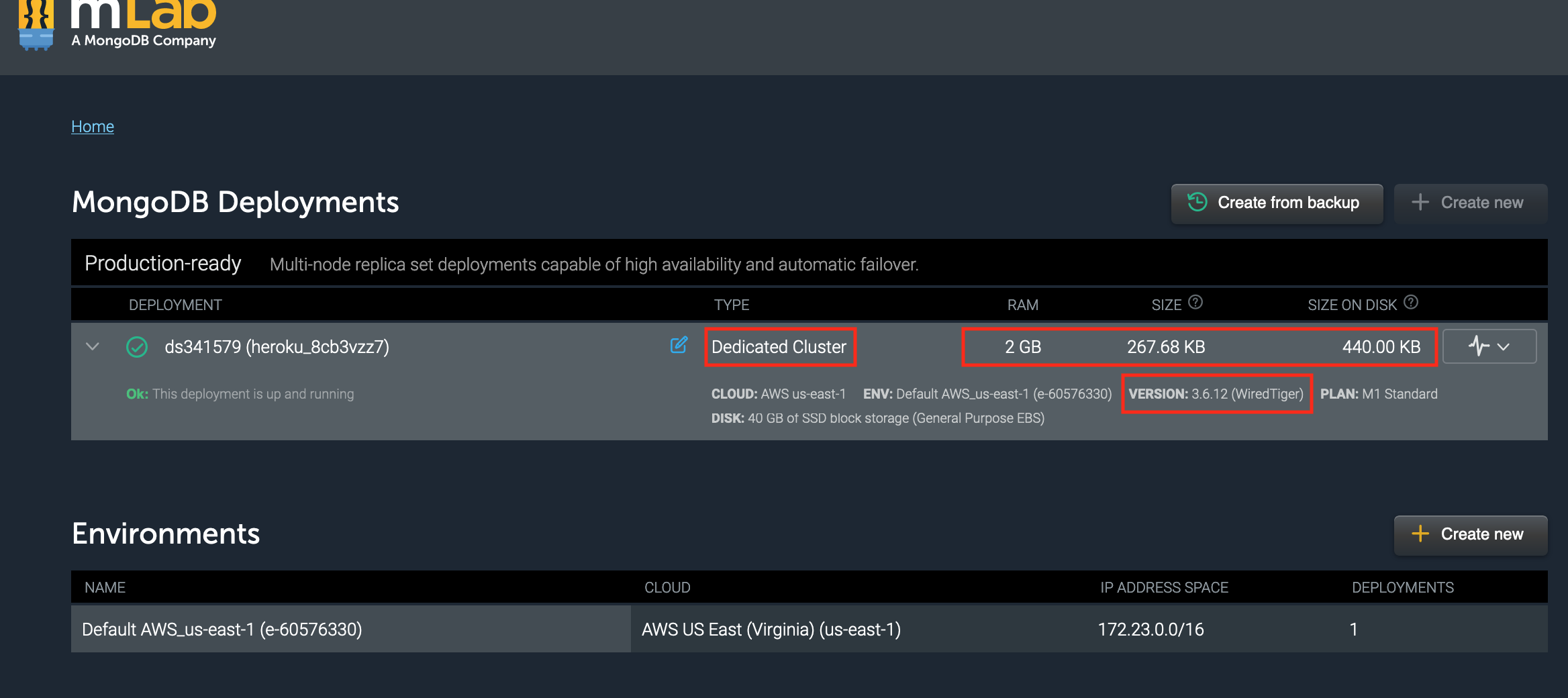The height and width of the screenshot is (698, 1568).
Task: Collapse the ds341579 deployment row chevron
Action: 93,346
